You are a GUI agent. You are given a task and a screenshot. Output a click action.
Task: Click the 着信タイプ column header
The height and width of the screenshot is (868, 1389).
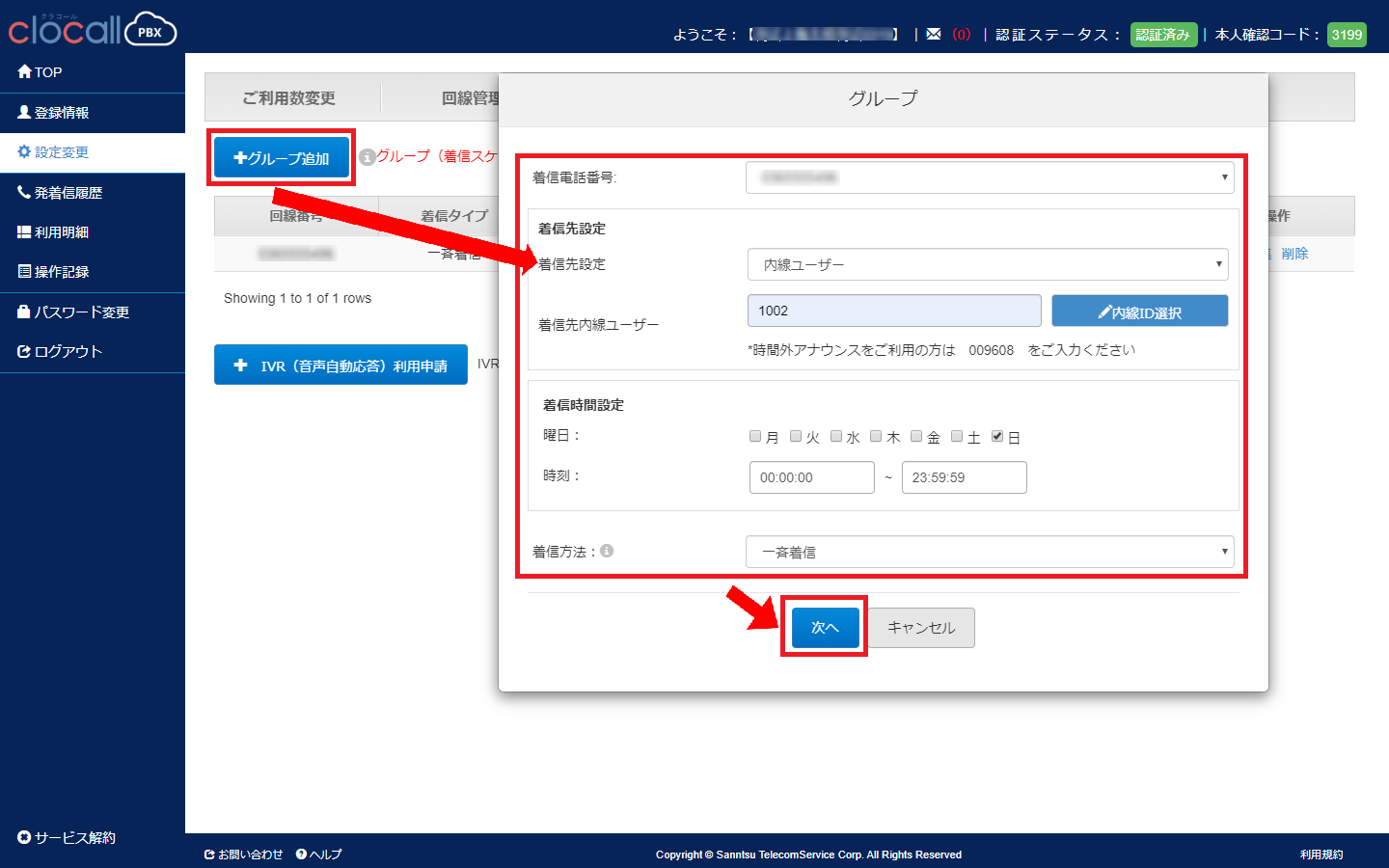pos(453,216)
